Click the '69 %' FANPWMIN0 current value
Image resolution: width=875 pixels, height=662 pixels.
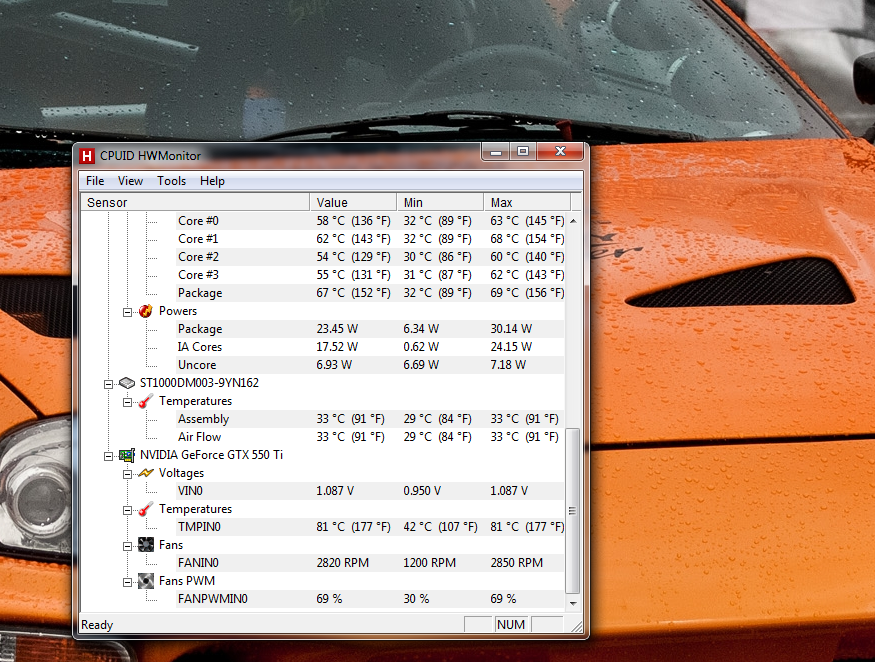click(329, 599)
